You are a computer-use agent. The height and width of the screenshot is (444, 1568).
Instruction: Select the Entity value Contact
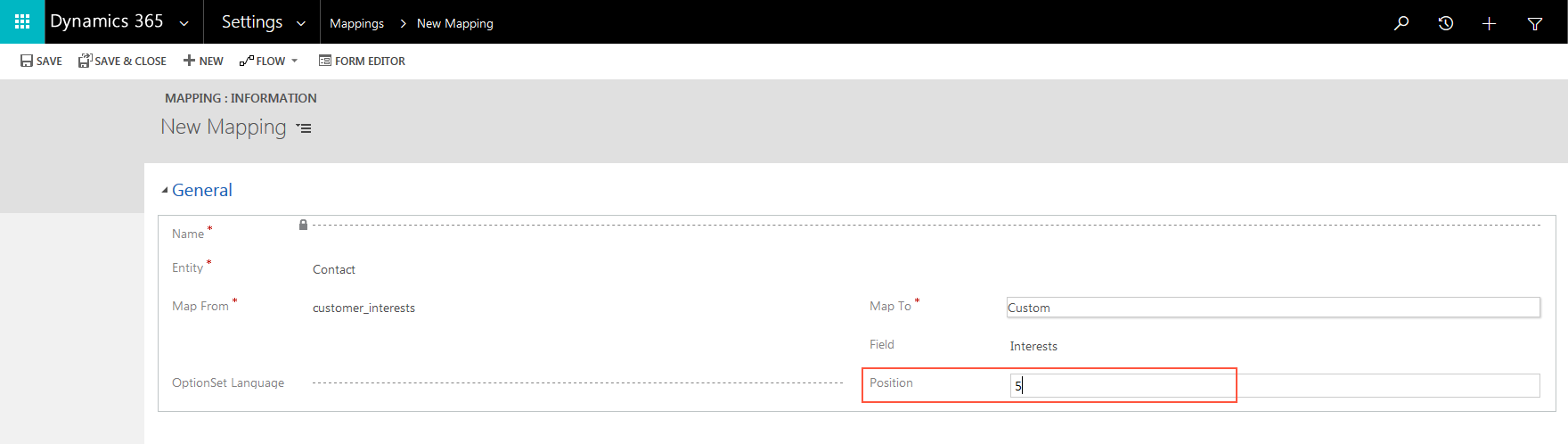334,269
